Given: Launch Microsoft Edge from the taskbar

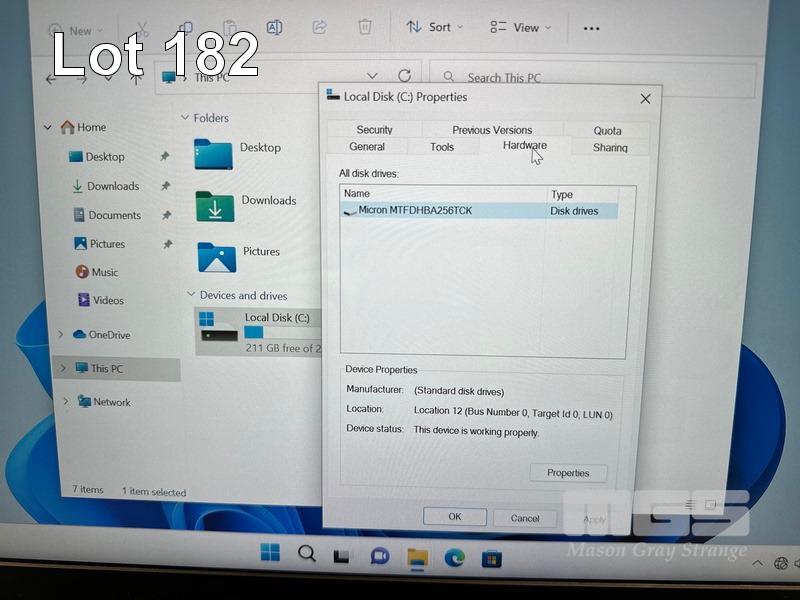Looking at the screenshot, I should pos(454,556).
